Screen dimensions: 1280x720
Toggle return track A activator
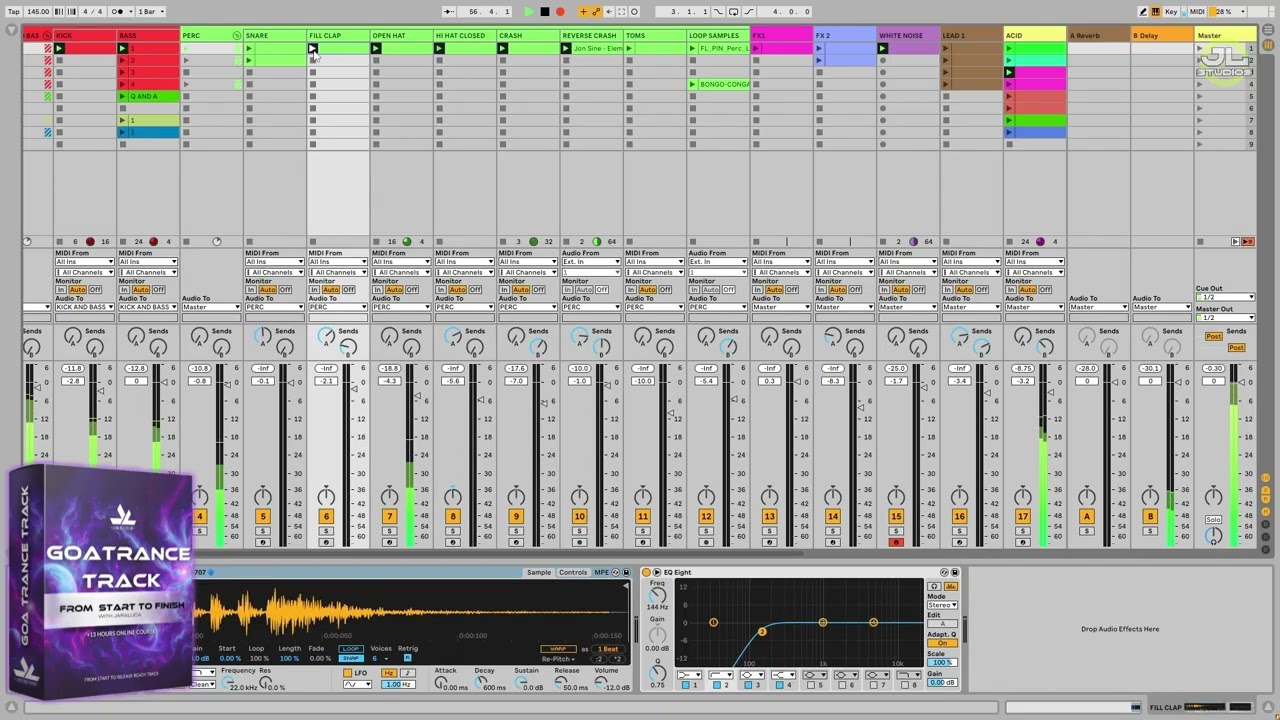tap(1087, 516)
